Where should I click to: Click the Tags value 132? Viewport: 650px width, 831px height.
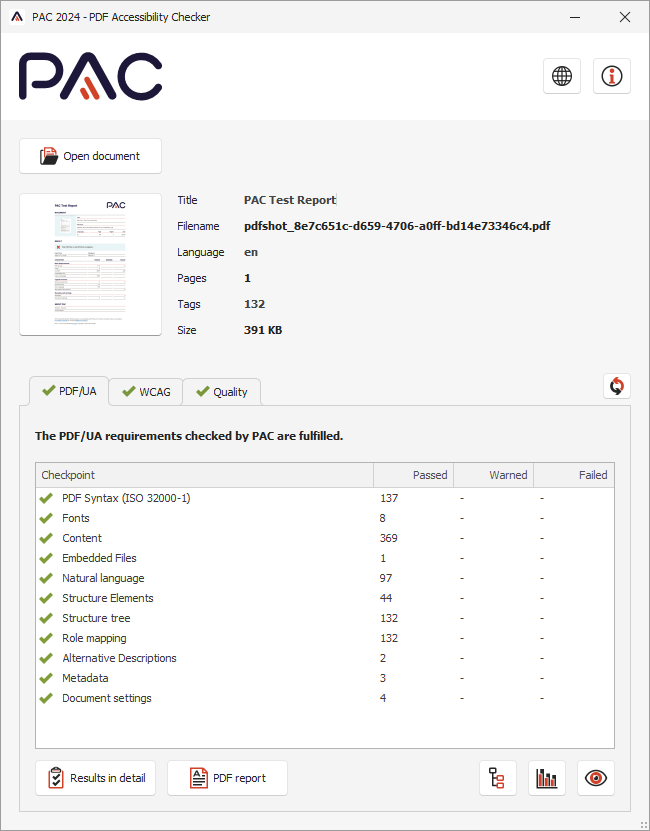[254, 304]
